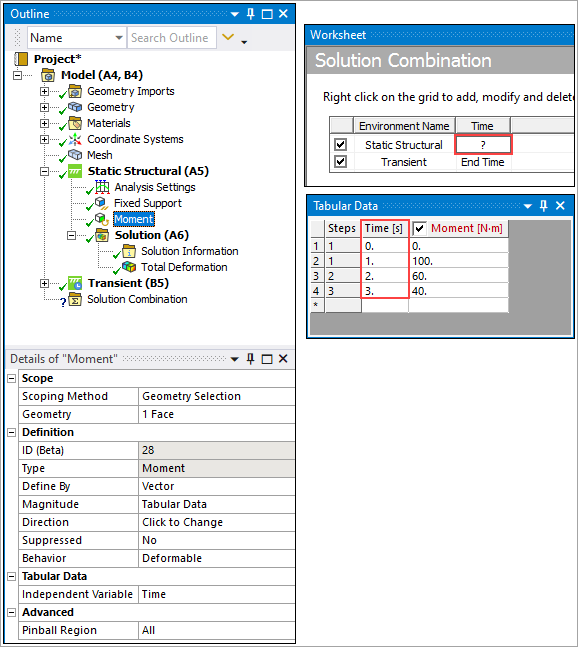This screenshot has height=647, width=578.
Task: Click the Mesh icon
Action: tap(75, 155)
